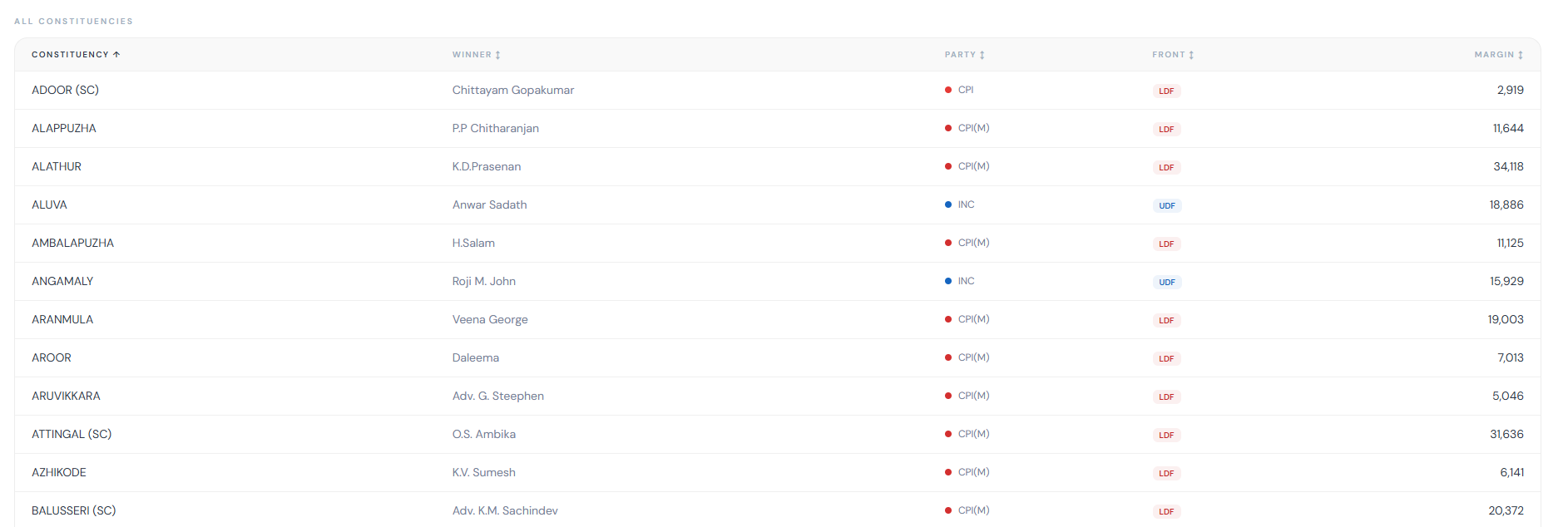Click the UDF badge in Angamaly row
This screenshot has height=527, width=1568.
(1166, 283)
